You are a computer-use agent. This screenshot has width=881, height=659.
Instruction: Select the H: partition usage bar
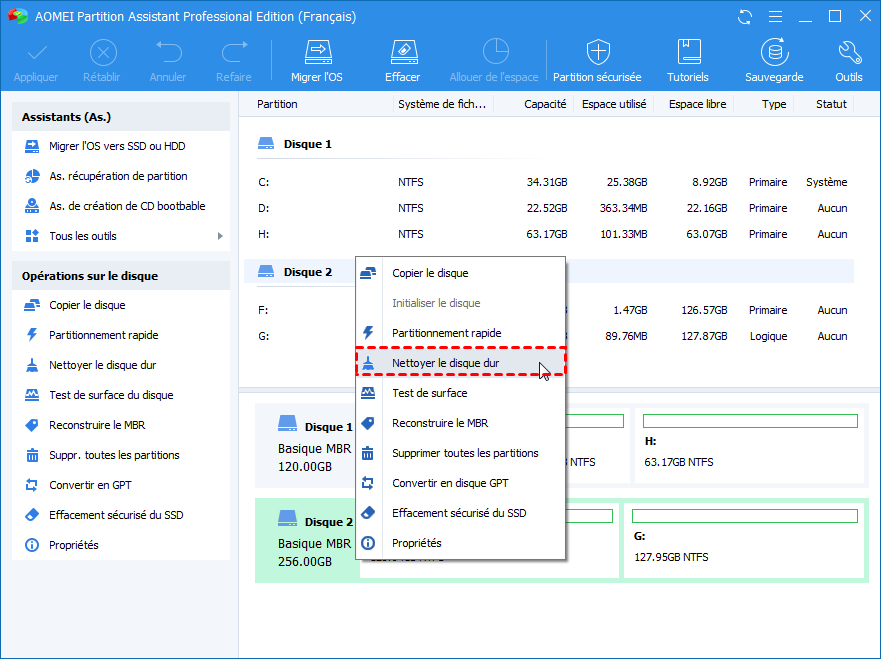[750, 421]
